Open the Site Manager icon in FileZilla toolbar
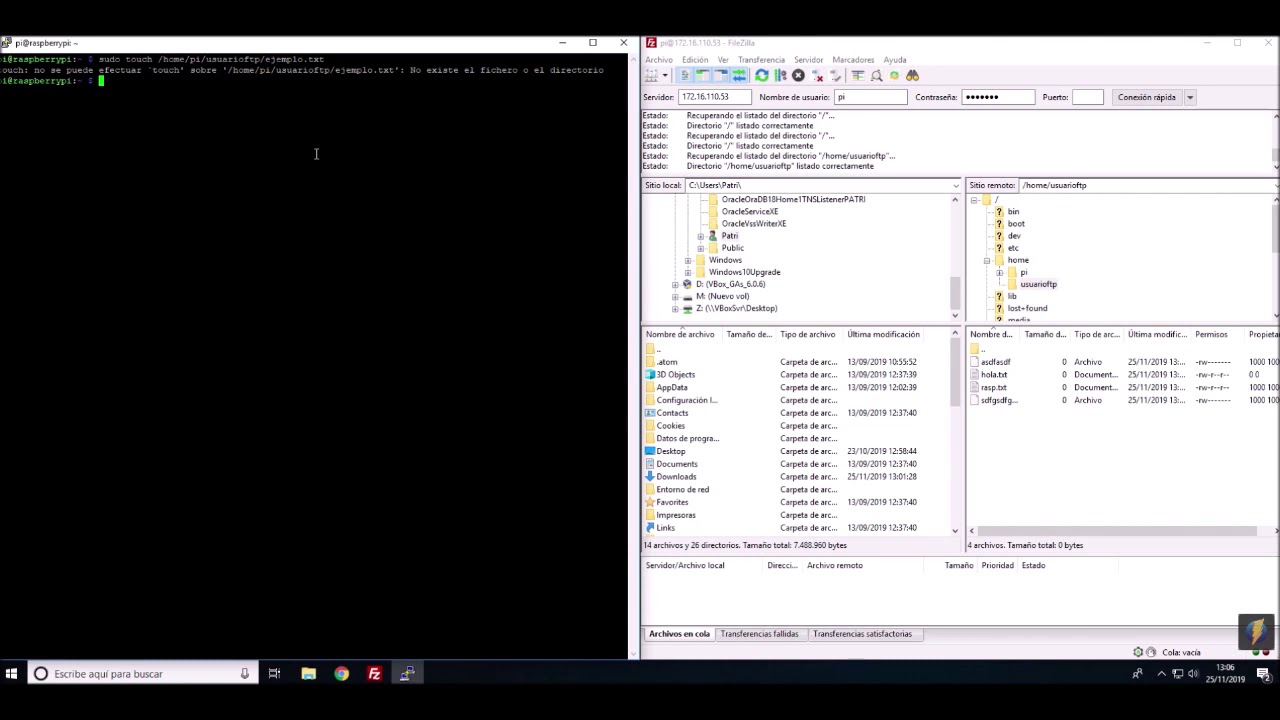Viewport: 1280px width, 720px height. point(651,75)
